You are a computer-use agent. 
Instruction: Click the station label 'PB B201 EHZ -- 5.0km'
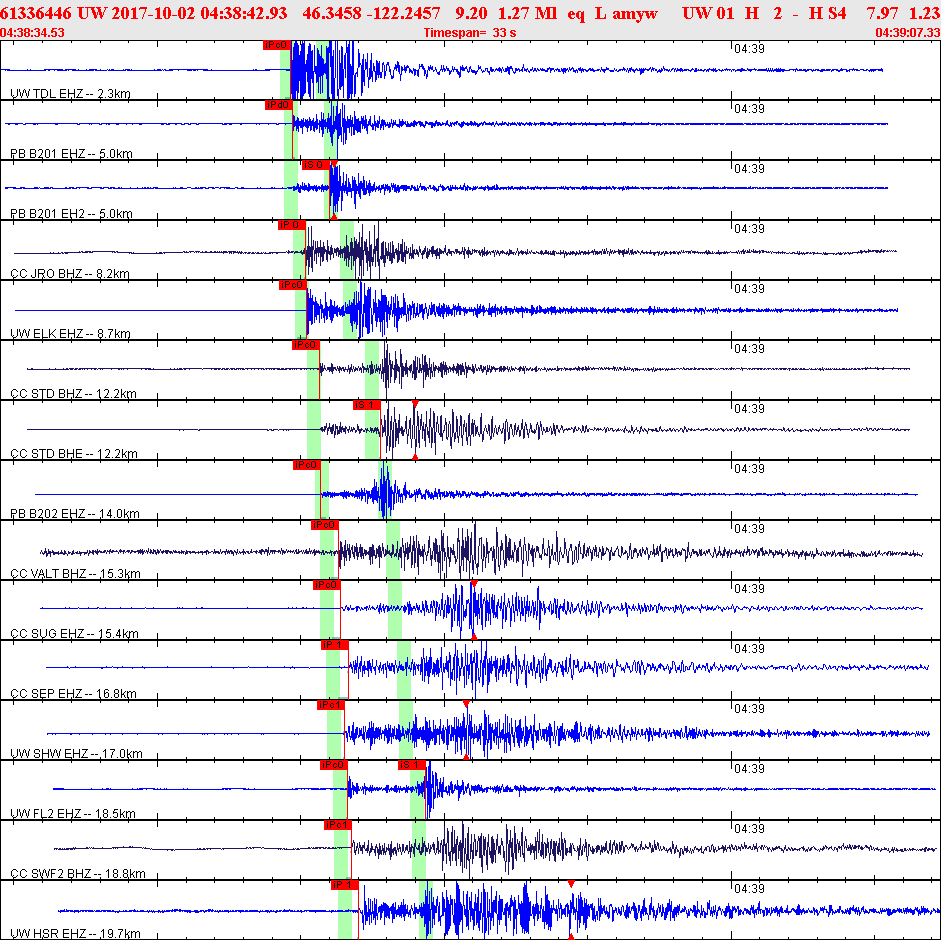pyautogui.click(x=71, y=154)
